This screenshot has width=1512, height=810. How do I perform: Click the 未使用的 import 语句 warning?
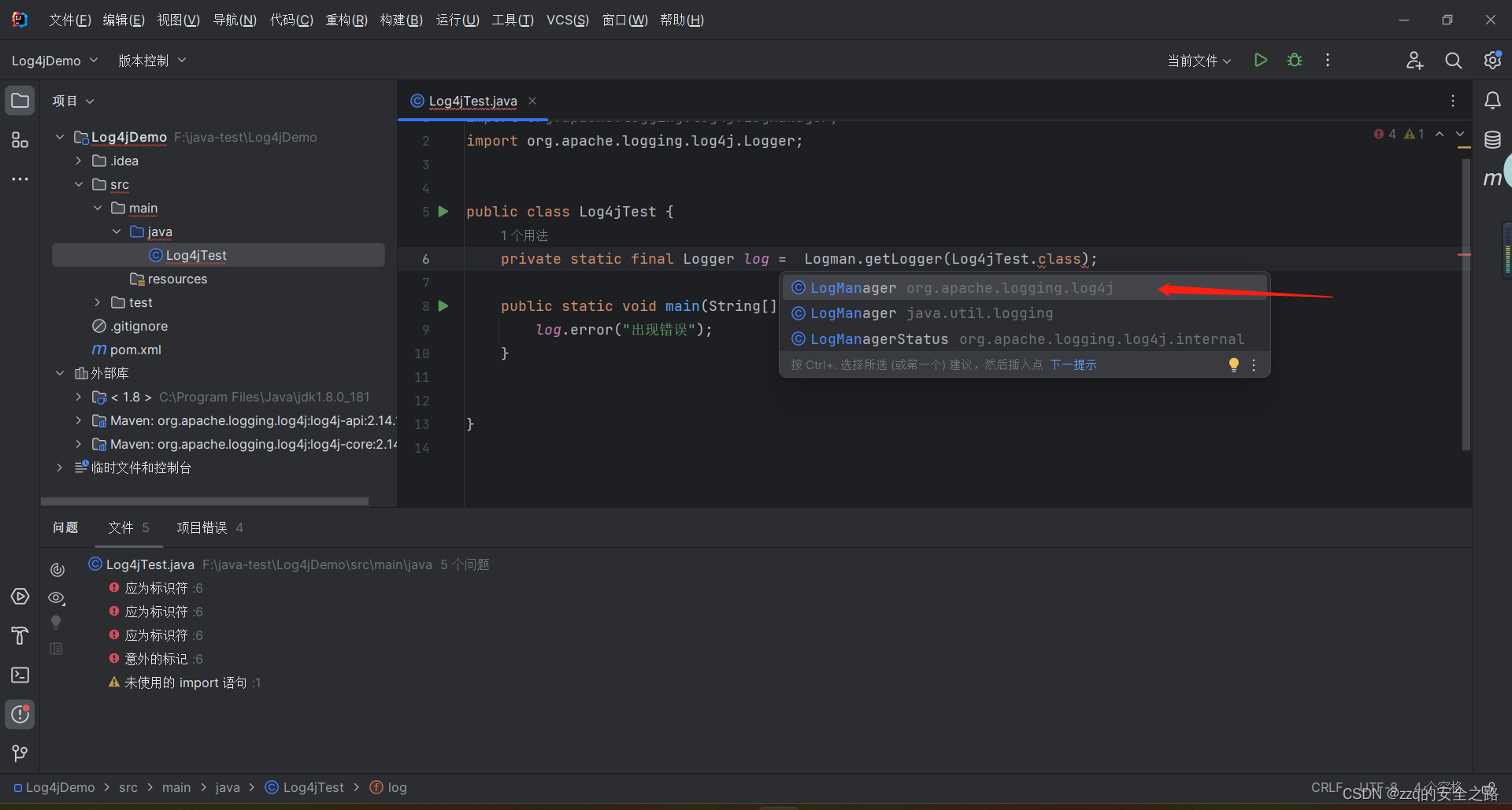tap(185, 682)
